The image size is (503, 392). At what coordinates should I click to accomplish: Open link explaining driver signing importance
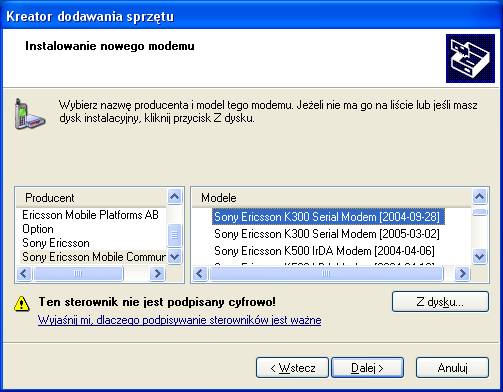[x=180, y=320]
